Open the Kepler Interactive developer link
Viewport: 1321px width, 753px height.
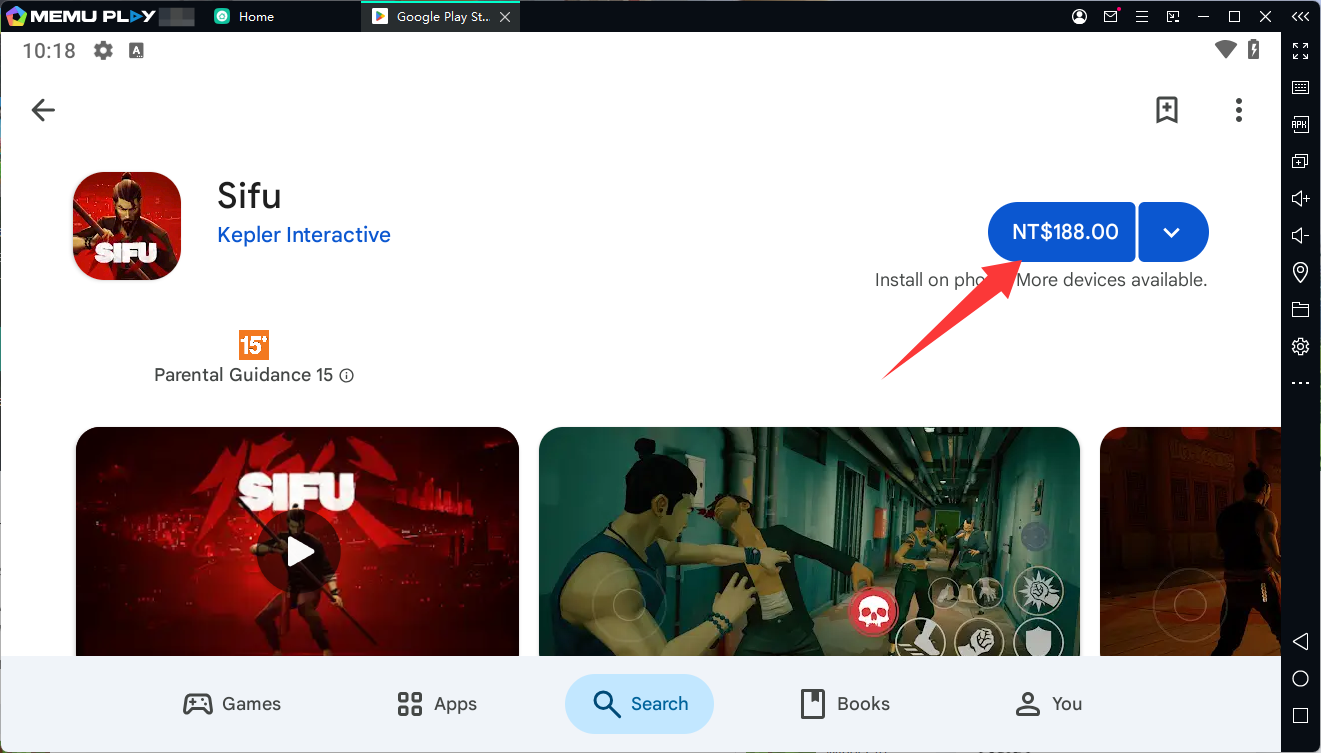coord(304,235)
